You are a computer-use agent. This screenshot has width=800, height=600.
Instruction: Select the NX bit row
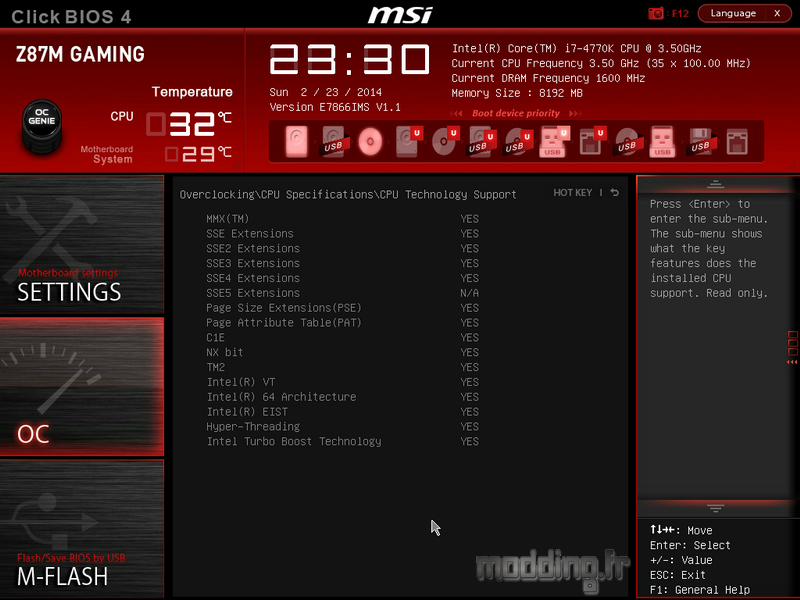pyautogui.click(x=342, y=352)
